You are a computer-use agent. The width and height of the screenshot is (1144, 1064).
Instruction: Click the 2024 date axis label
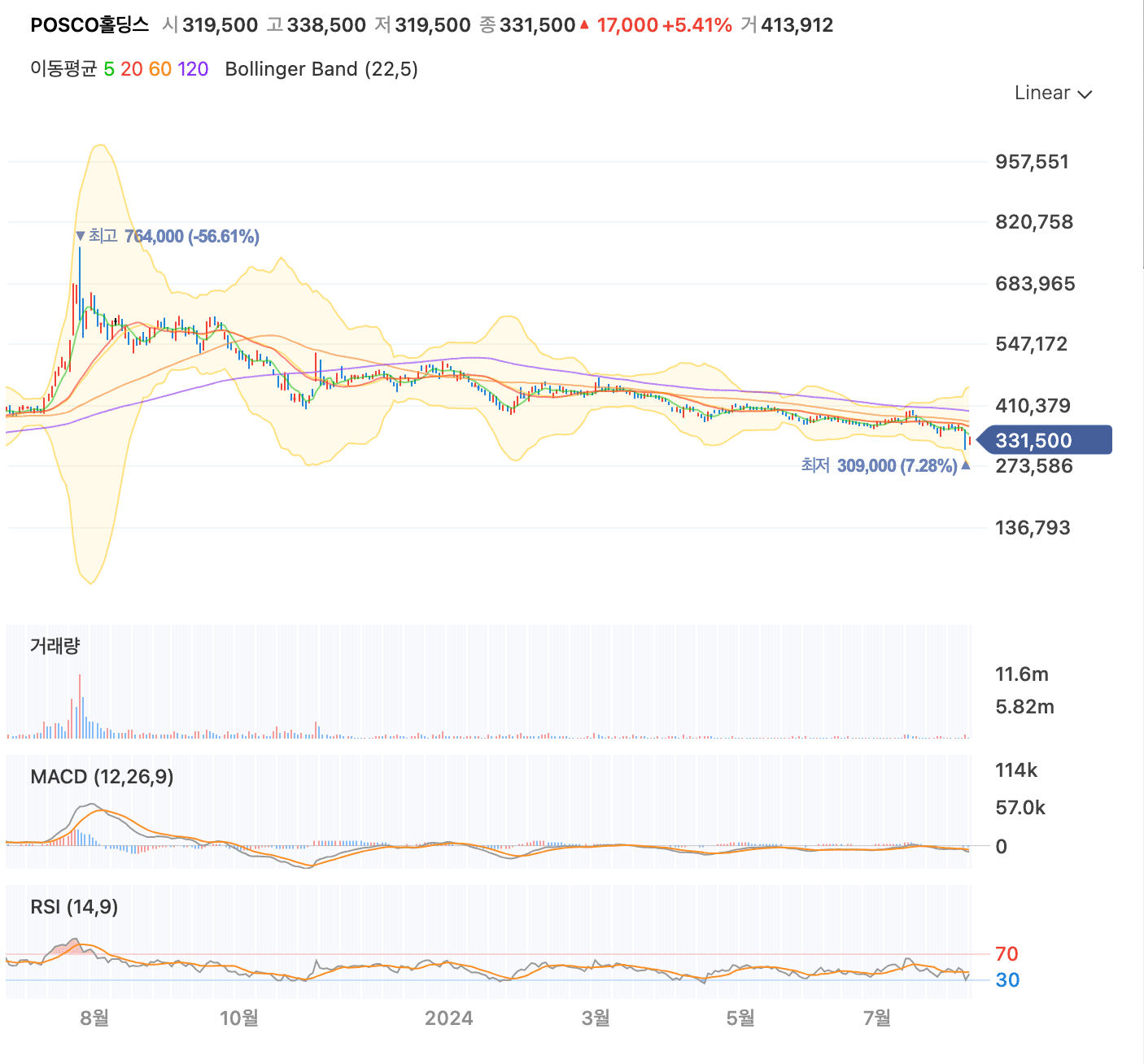pos(448,1018)
